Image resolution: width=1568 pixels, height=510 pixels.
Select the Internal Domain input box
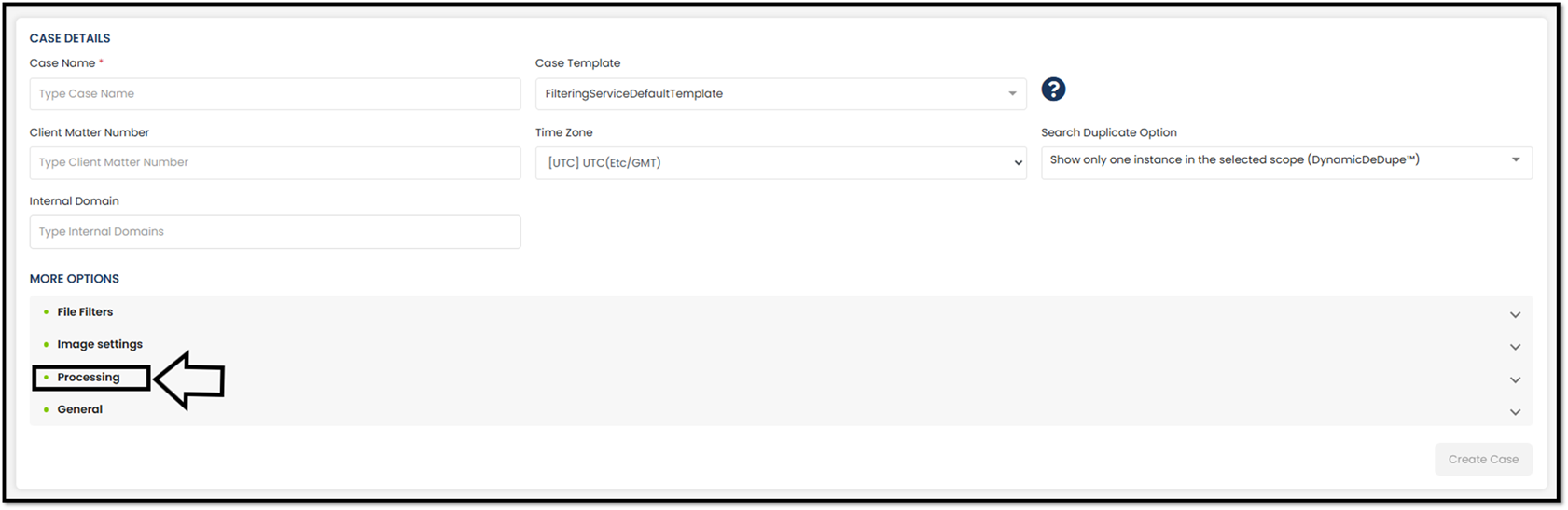point(275,232)
